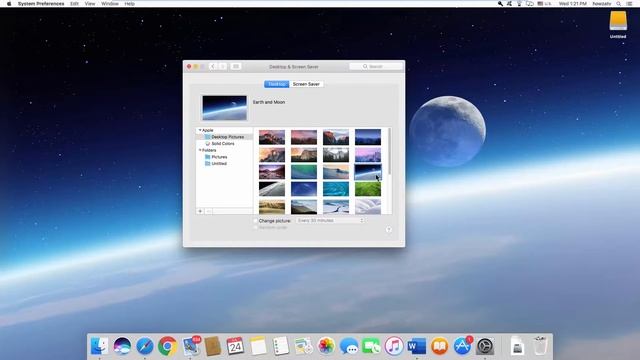Screen dimensions: 640x360
Task: Open the brown Contacts book icon
Action: click(x=213, y=346)
